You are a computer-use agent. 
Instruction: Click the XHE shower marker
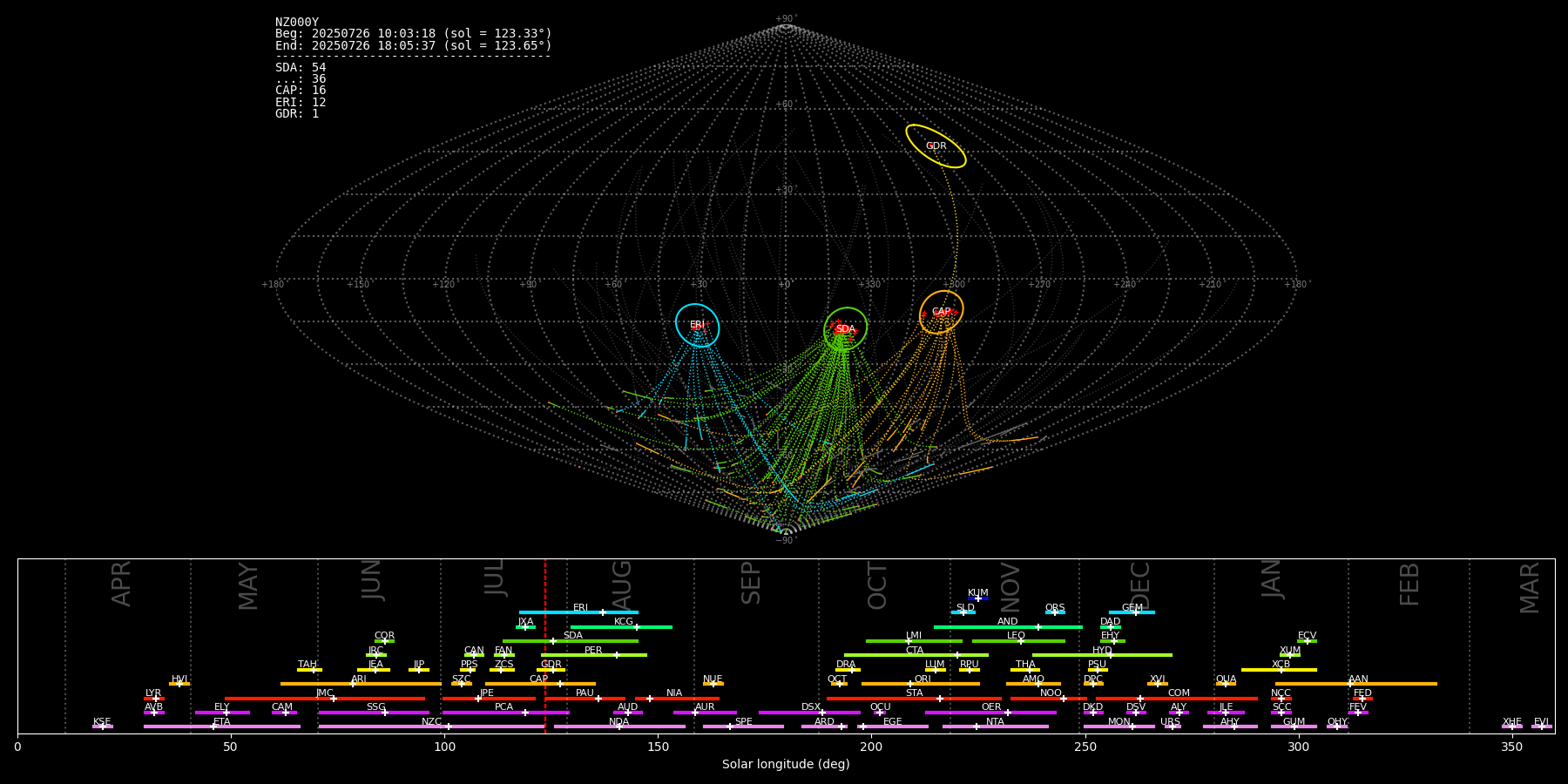pyautogui.click(x=1512, y=727)
